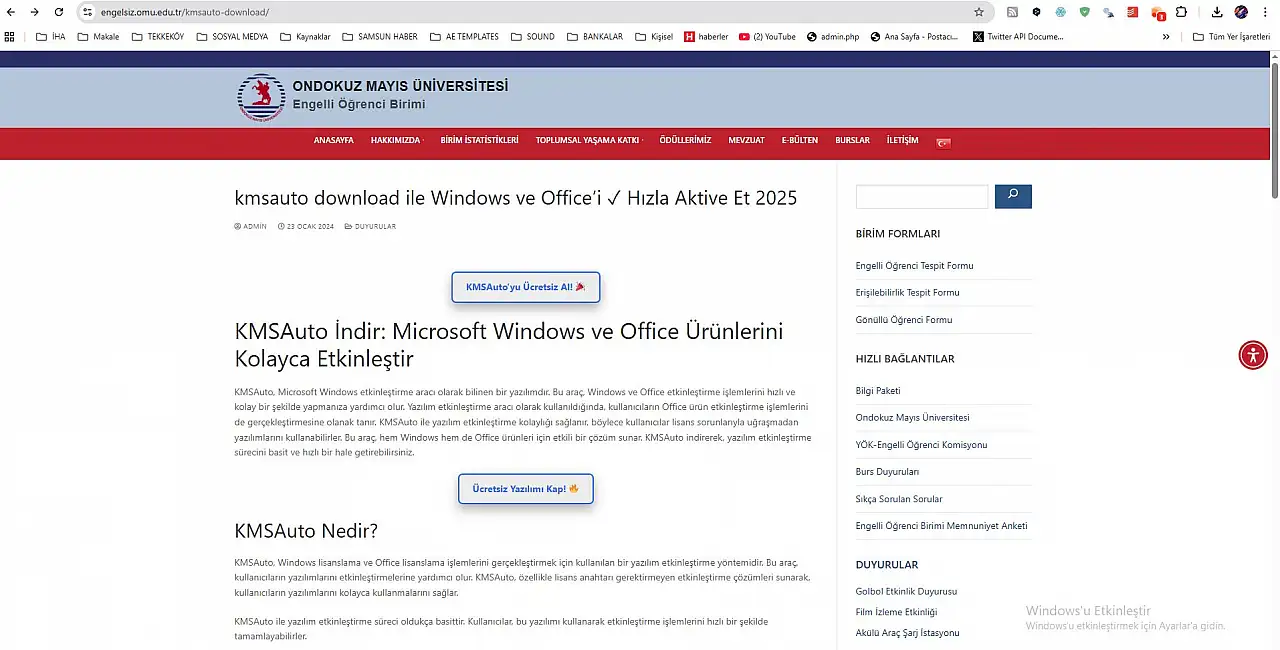Image resolution: width=1280 pixels, height=650 pixels.
Task: Open the Engelli Öğrenci Tespit Formu link
Action: tap(914, 266)
